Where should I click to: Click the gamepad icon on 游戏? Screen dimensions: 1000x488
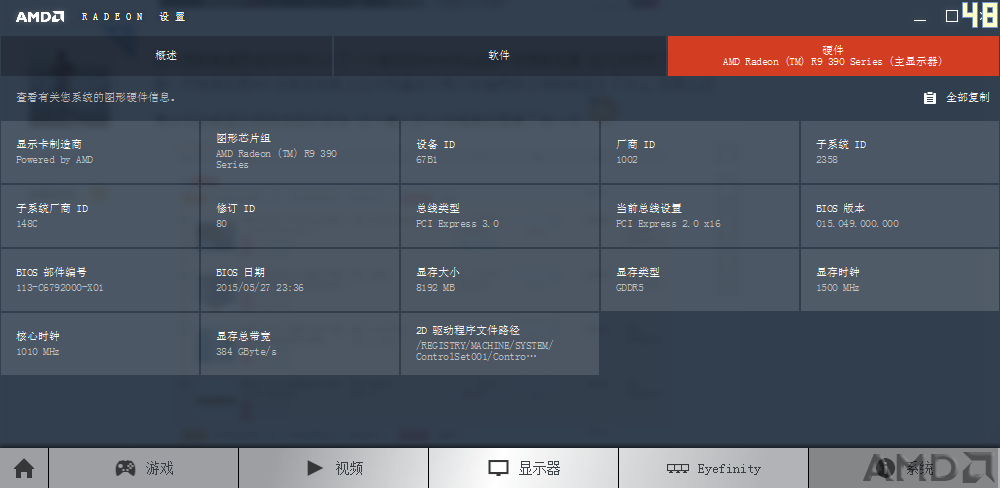click(x=125, y=468)
